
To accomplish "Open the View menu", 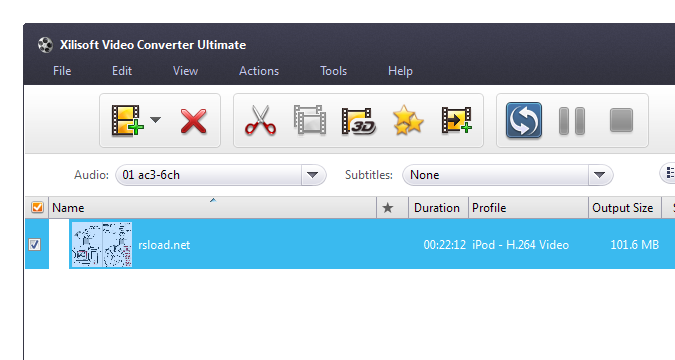I will pos(185,71).
